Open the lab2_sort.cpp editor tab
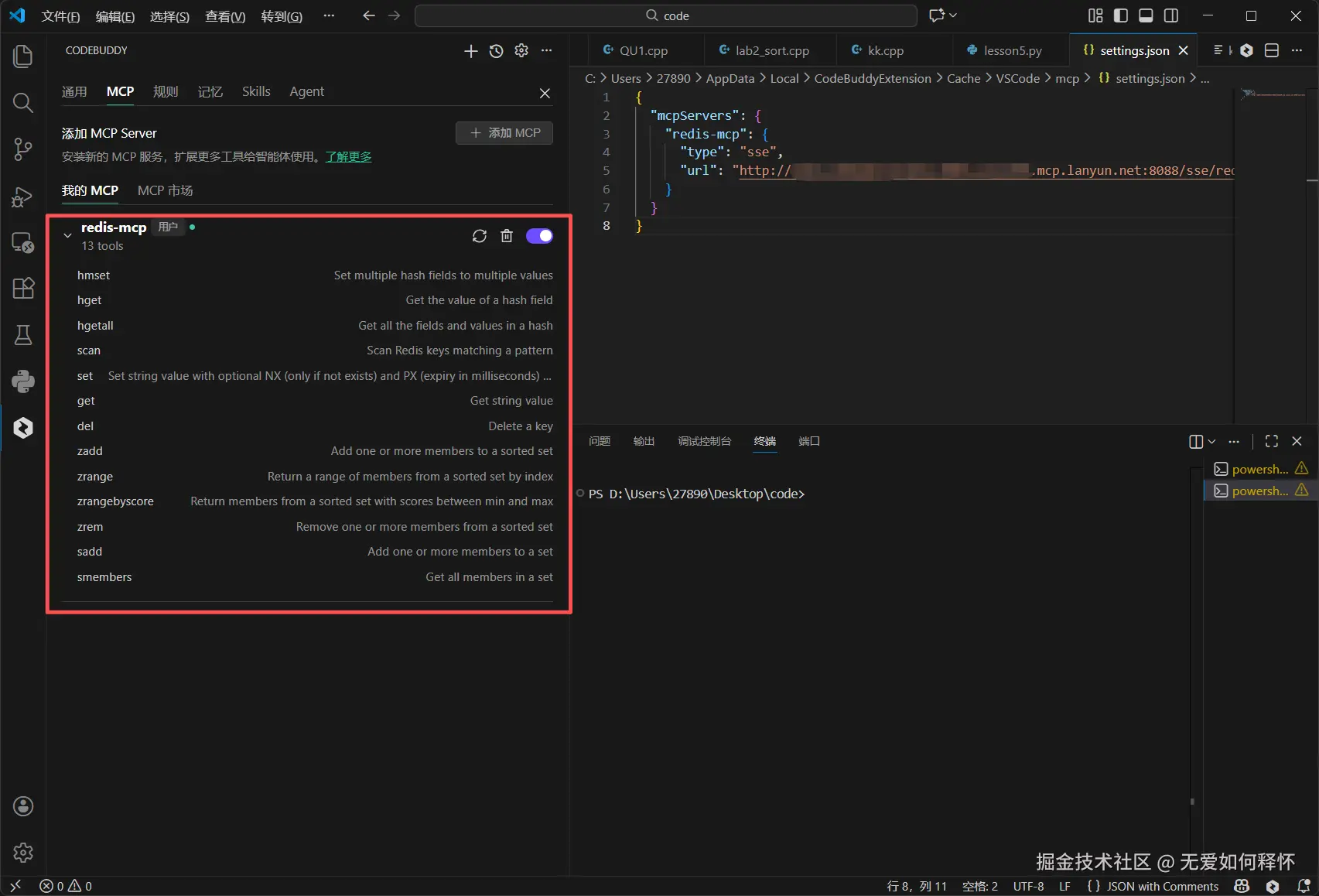This screenshot has height=896, width=1319. 771,51
